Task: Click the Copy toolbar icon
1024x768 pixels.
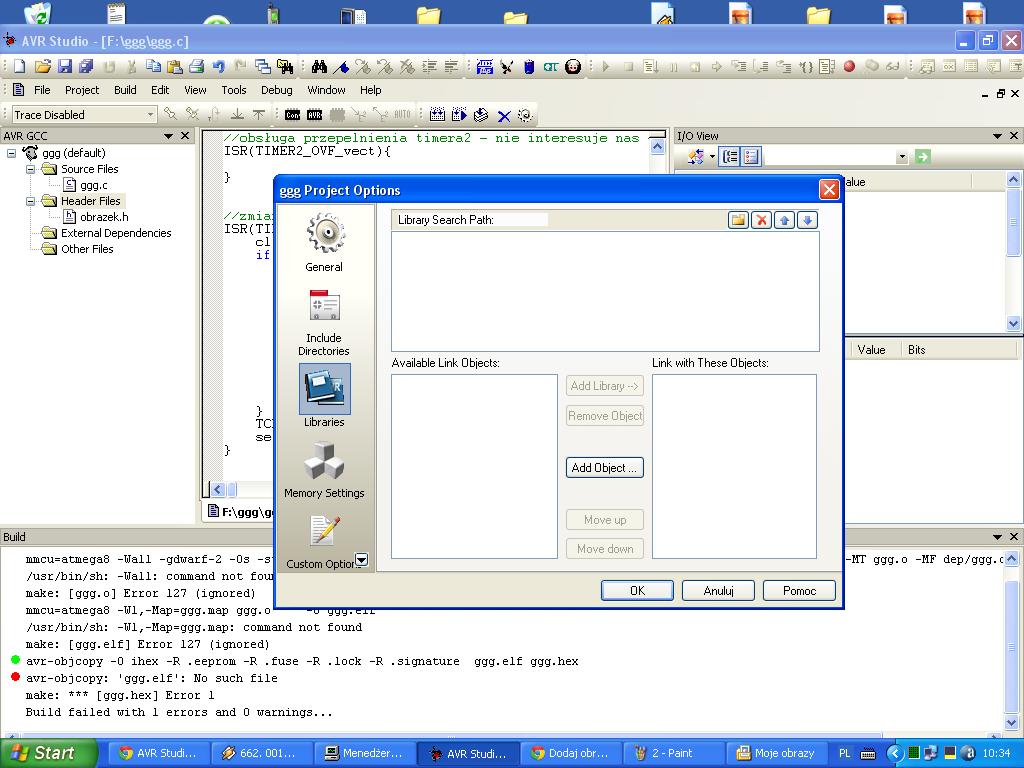Action: 153,66
